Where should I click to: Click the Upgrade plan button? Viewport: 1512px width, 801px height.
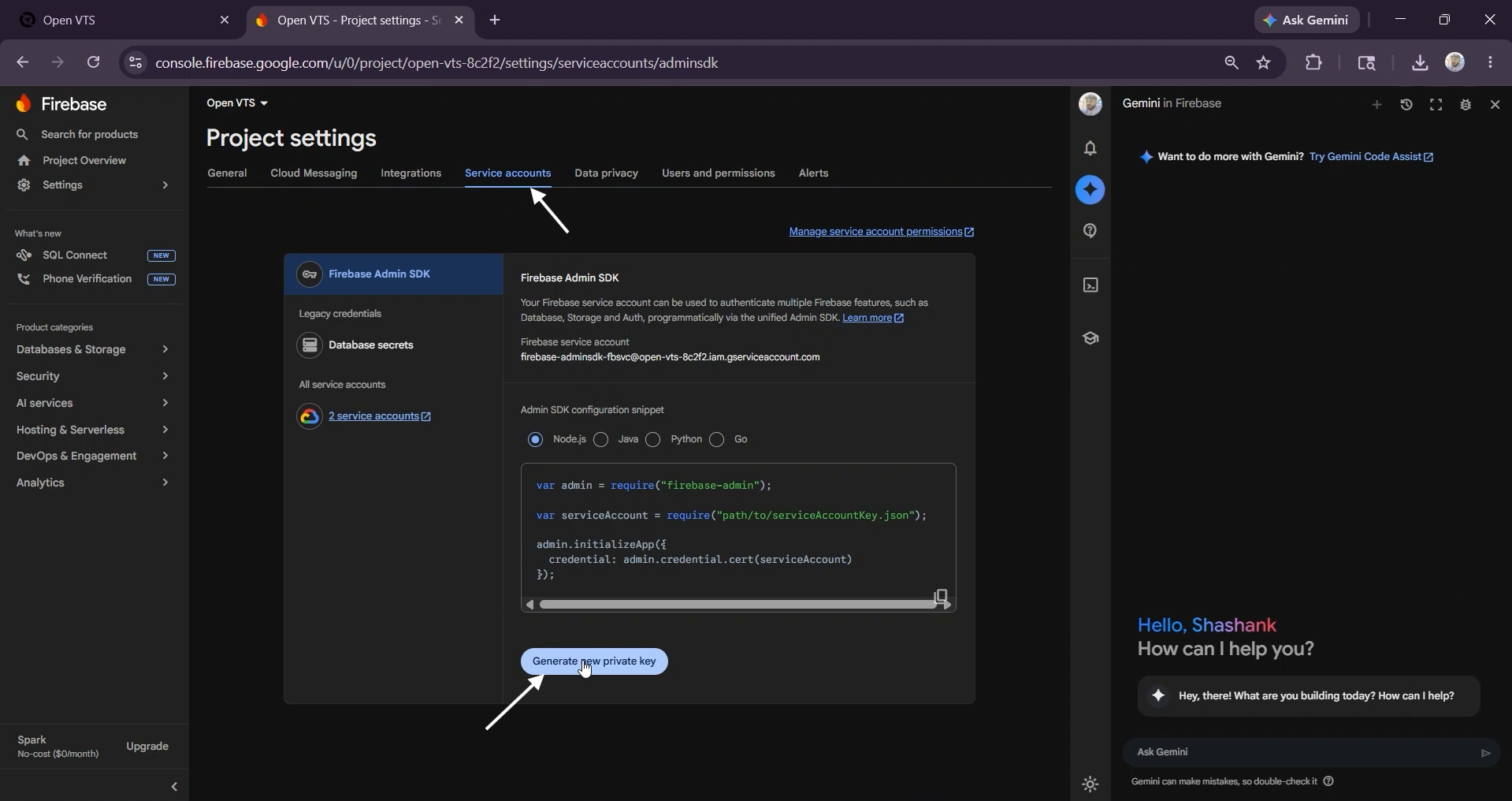[147, 747]
